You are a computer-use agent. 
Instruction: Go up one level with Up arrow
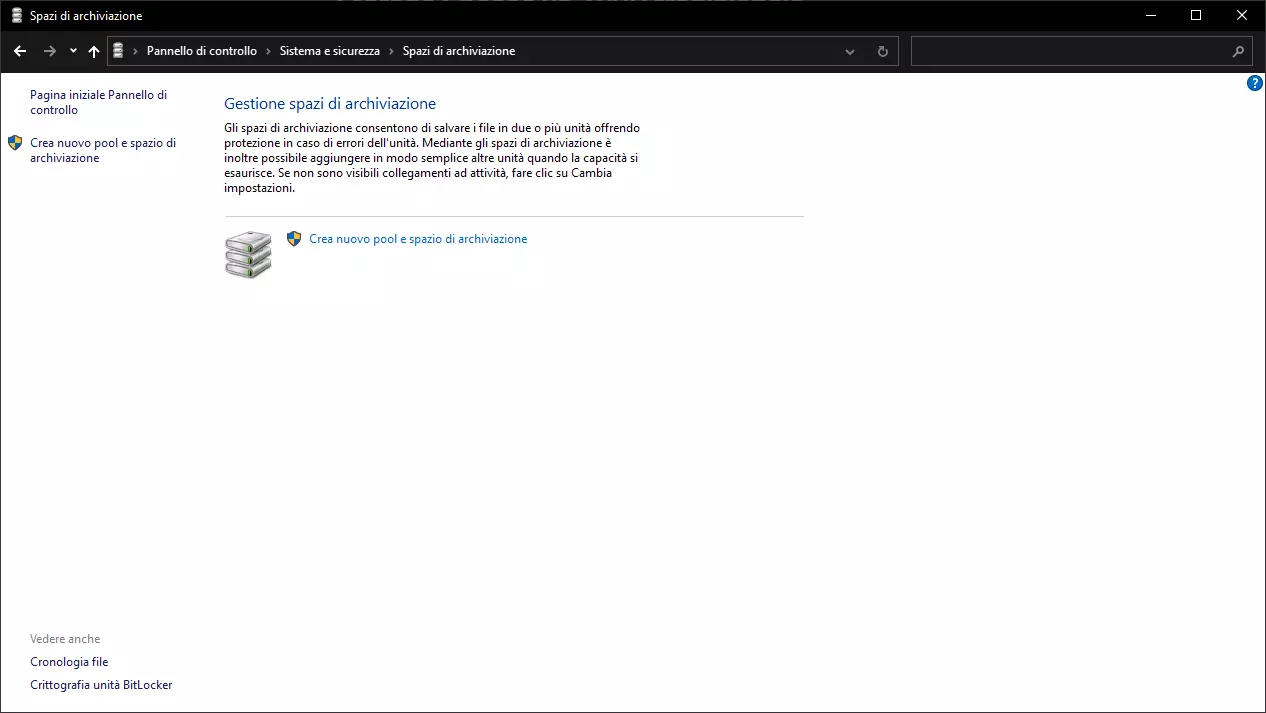(x=94, y=51)
